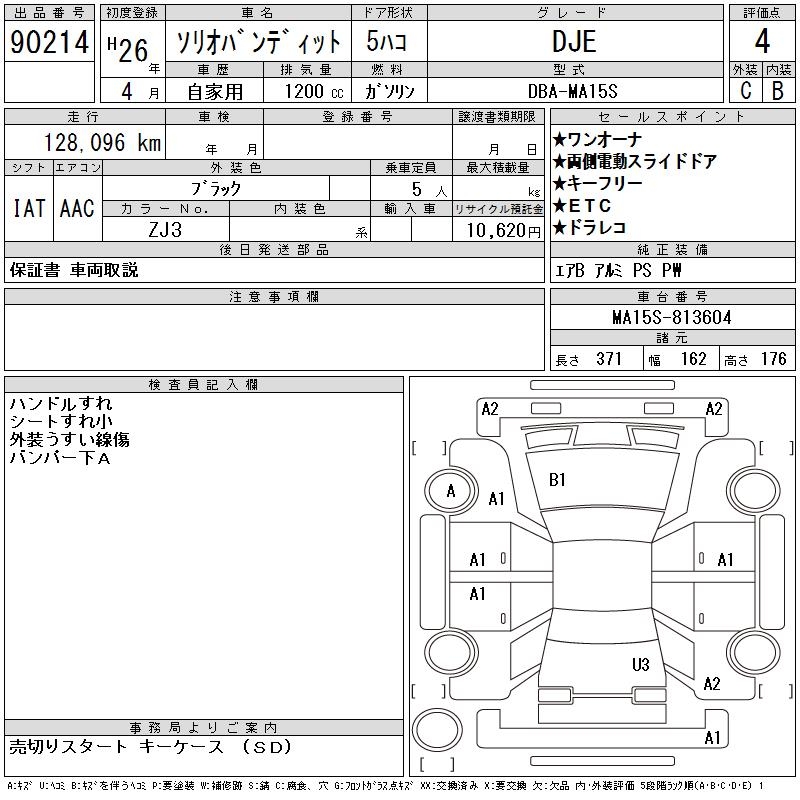Select the 諸元 header

[x=672, y=338]
